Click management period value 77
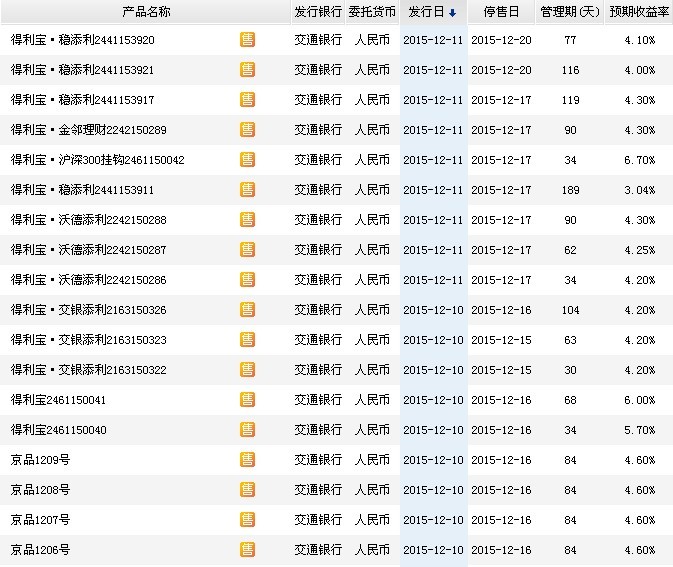This screenshot has width=673, height=567. tap(570, 40)
